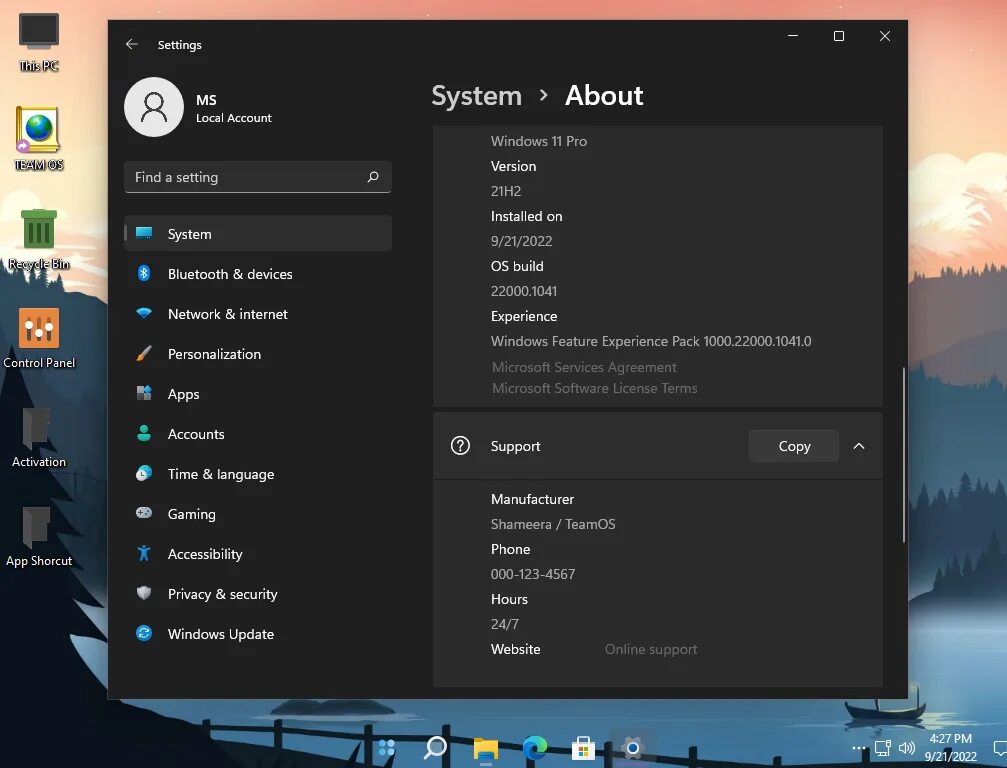Open Microsoft Software License Terms link

(x=595, y=388)
